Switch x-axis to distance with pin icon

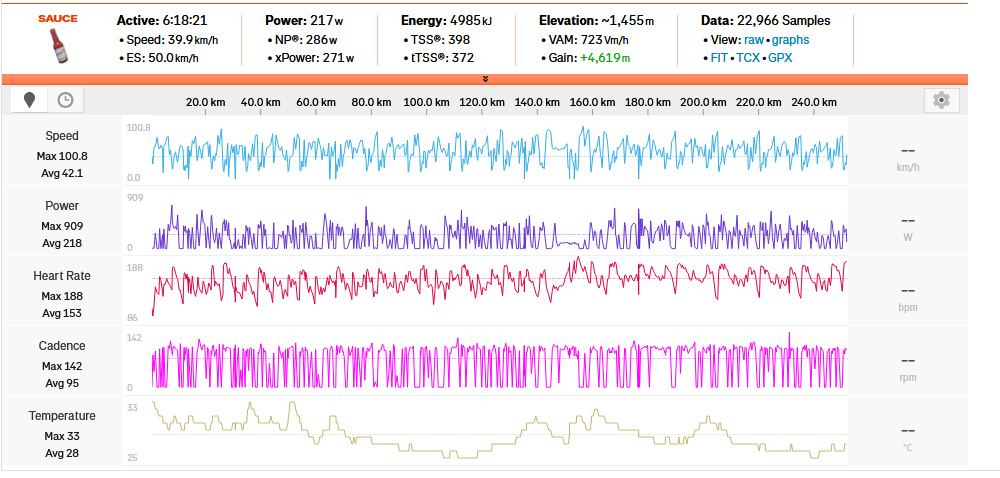[x=30, y=99]
